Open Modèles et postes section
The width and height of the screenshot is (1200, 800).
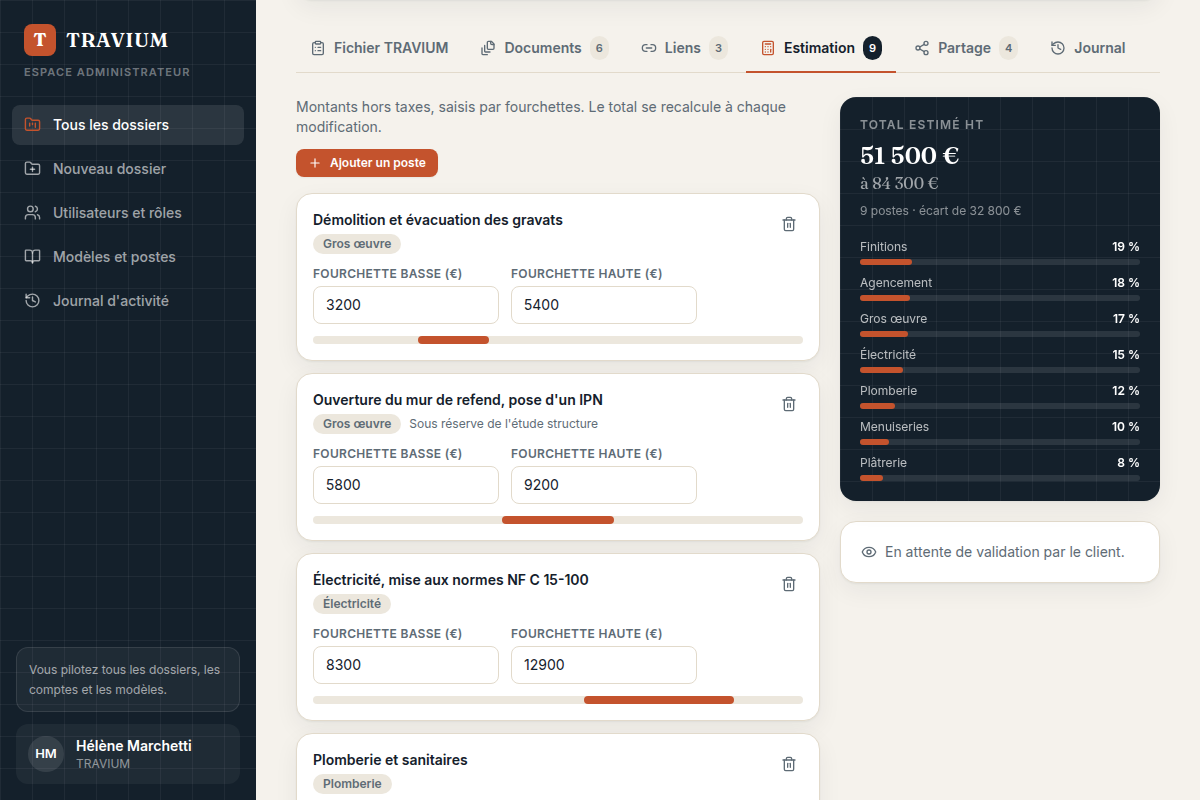click(x=128, y=257)
